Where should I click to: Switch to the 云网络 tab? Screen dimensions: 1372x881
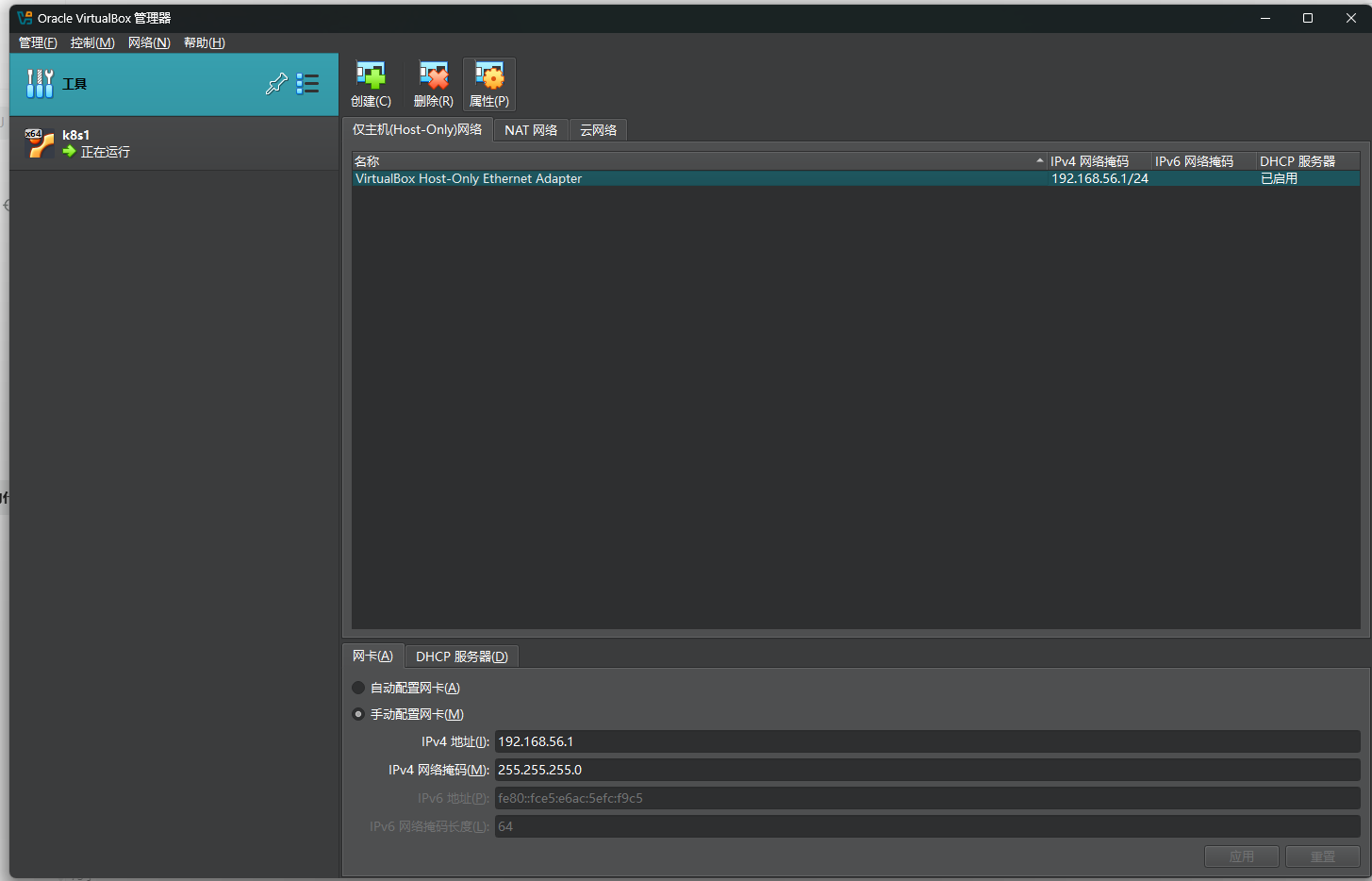pyautogui.click(x=598, y=130)
